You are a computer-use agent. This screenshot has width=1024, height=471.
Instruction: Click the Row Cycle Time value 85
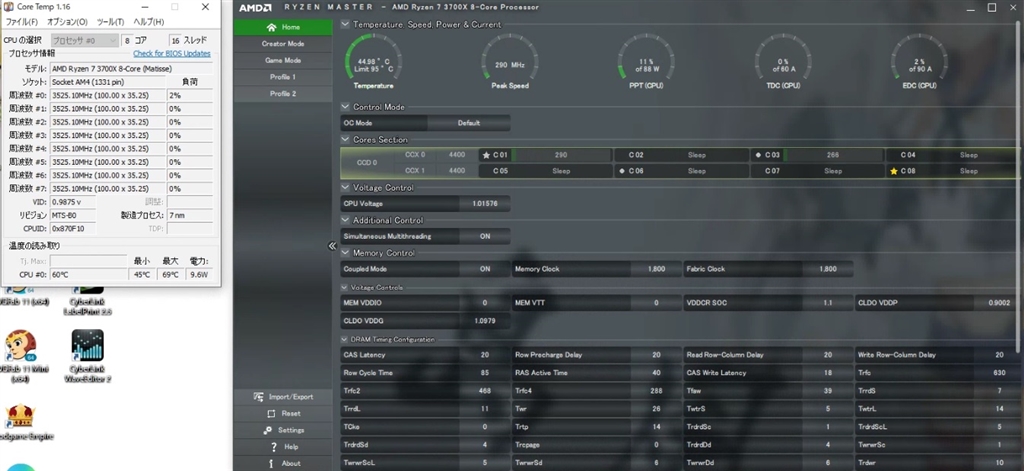click(x=485, y=373)
